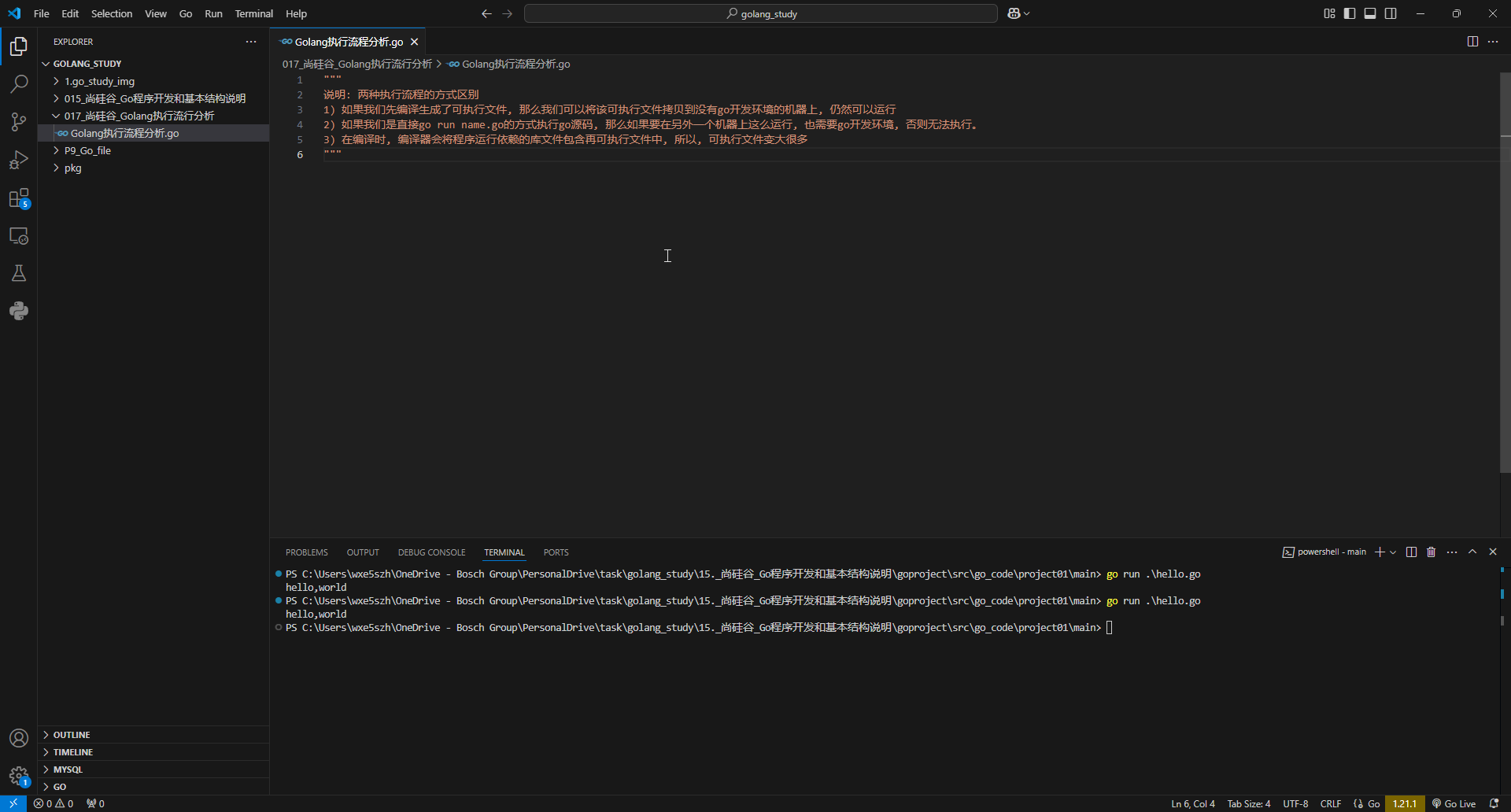The width and height of the screenshot is (1511, 812).
Task: Expand the OUTLINE section
Action: coord(153,735)
